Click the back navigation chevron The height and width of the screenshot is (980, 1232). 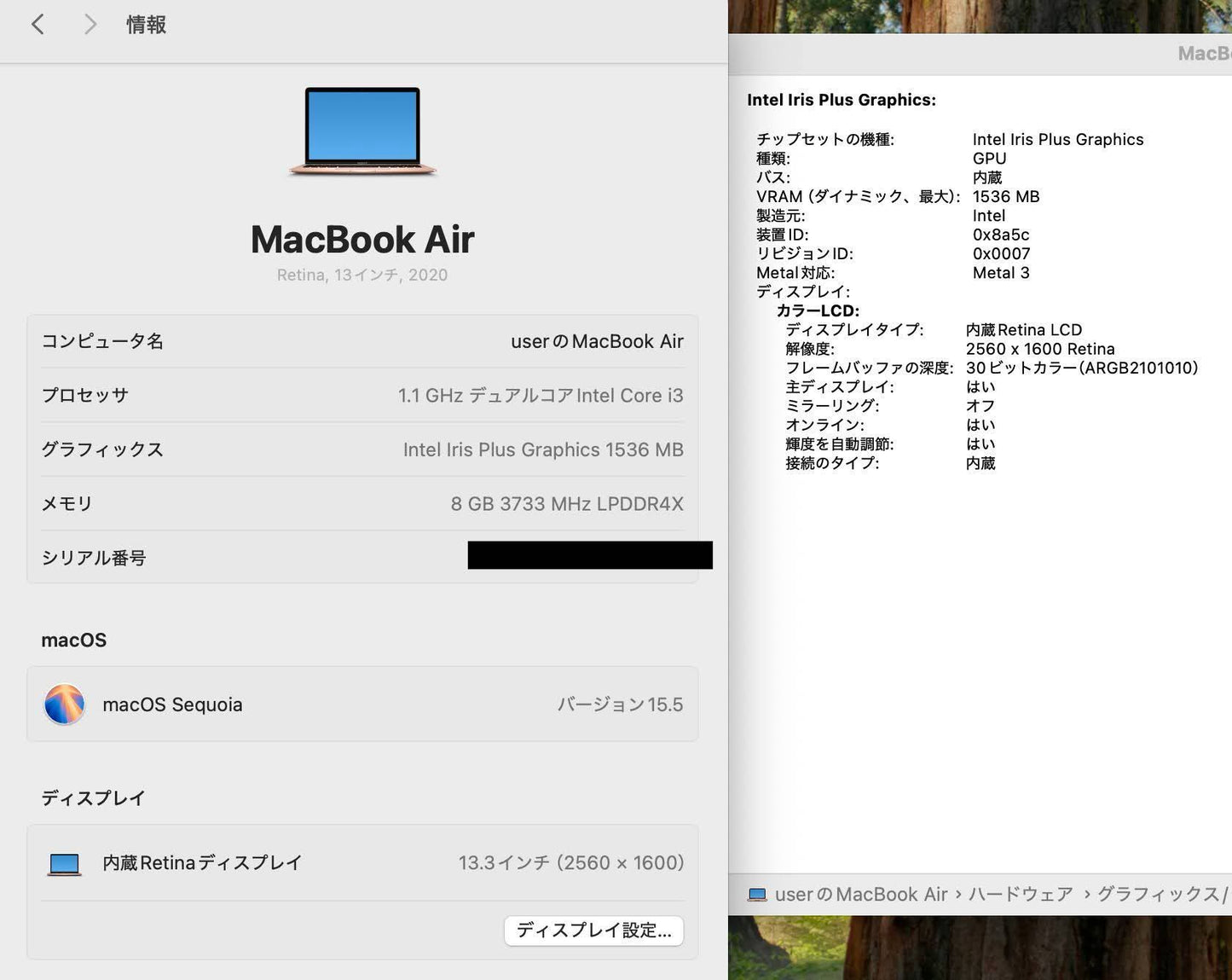(x=38, y=24)
